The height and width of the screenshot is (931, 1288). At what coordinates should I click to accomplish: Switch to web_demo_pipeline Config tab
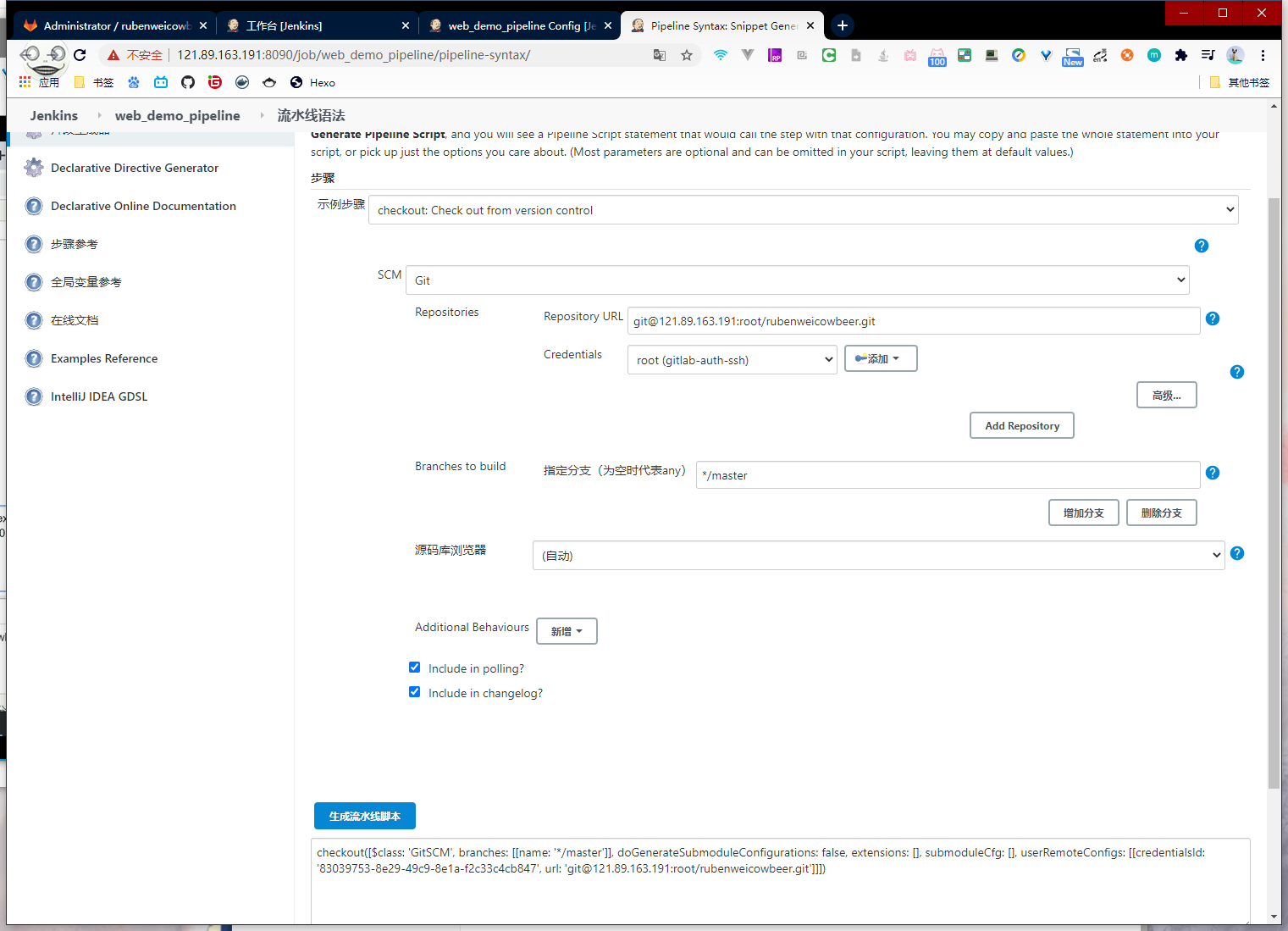click(519, 25)
